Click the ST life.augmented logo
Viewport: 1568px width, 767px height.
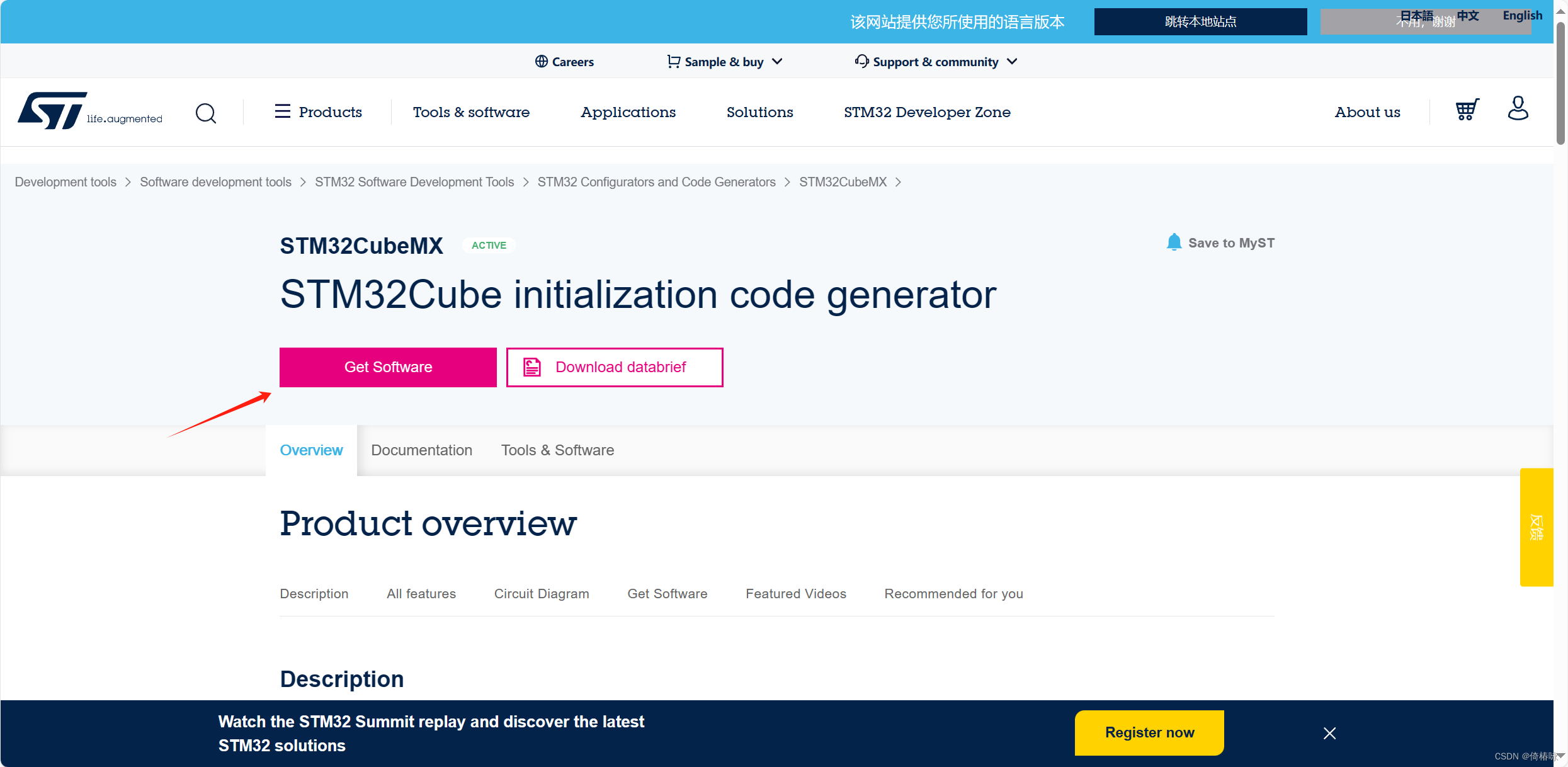click(90, 111)
